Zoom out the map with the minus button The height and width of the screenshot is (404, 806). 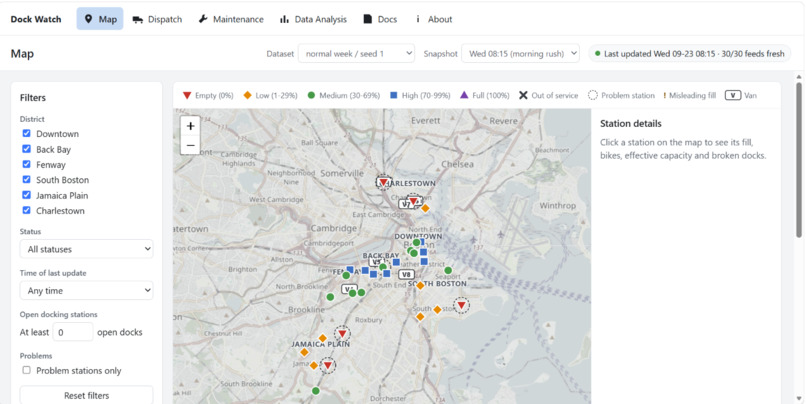click(190, 145)
